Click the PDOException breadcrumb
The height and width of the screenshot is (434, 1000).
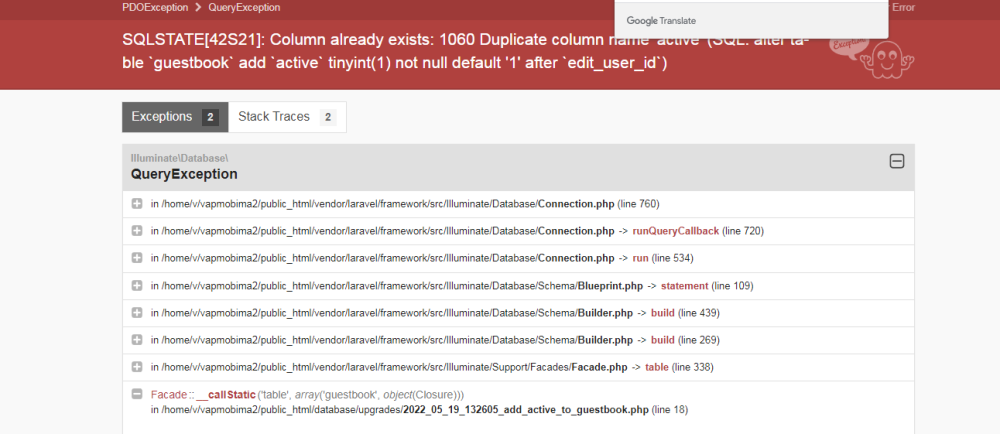155,7
